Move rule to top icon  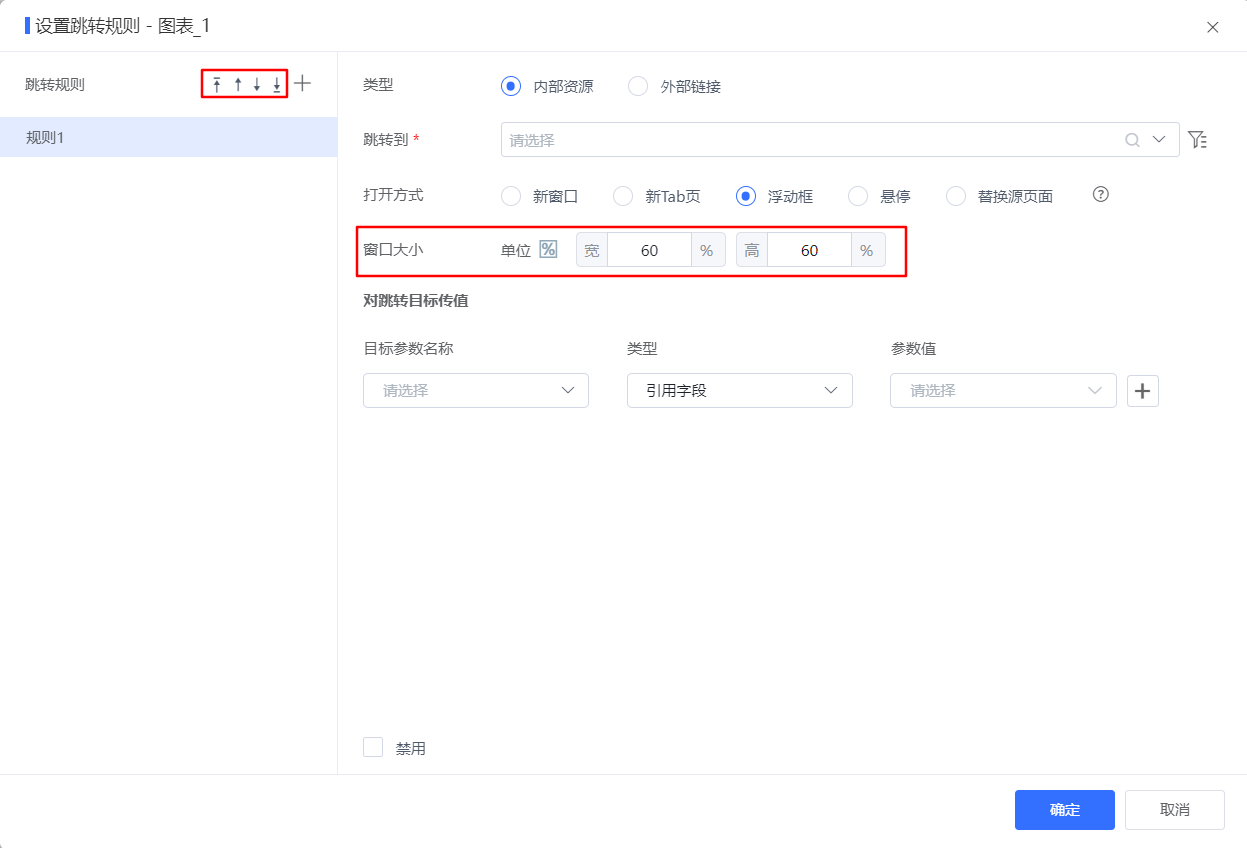tap(217, 85)
